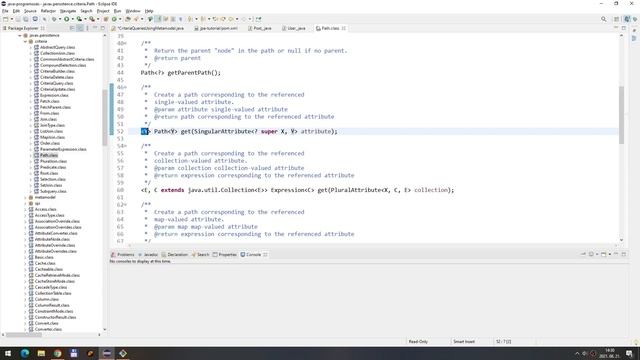Click the green Run launch button
This screenshot has height=360, width=640.
coord(67,19)
